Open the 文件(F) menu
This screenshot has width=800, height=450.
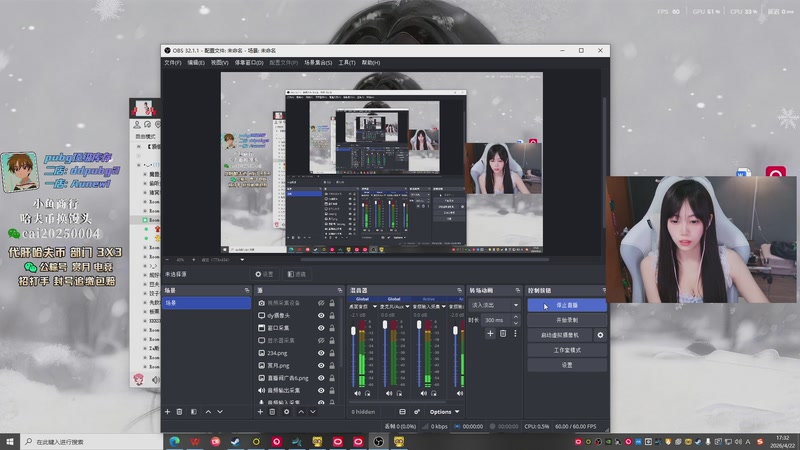pyautogui.click(x=173, y=63)
